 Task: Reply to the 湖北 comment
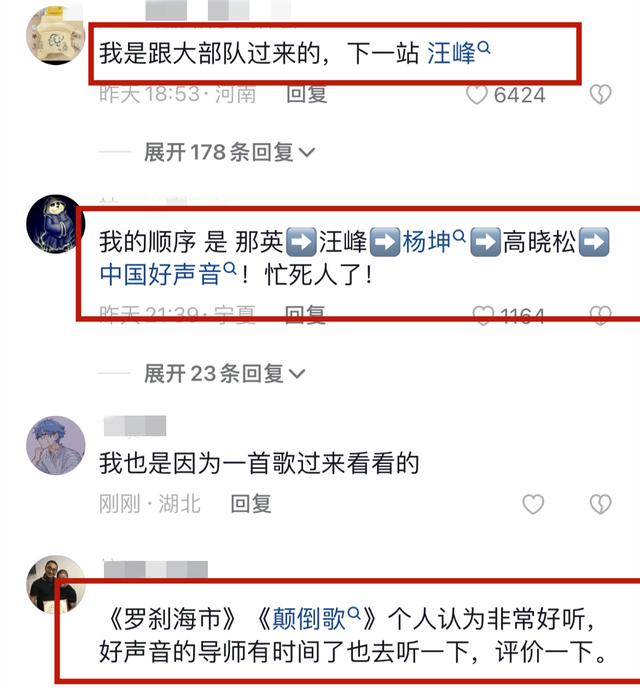click(x=251, y=504)
